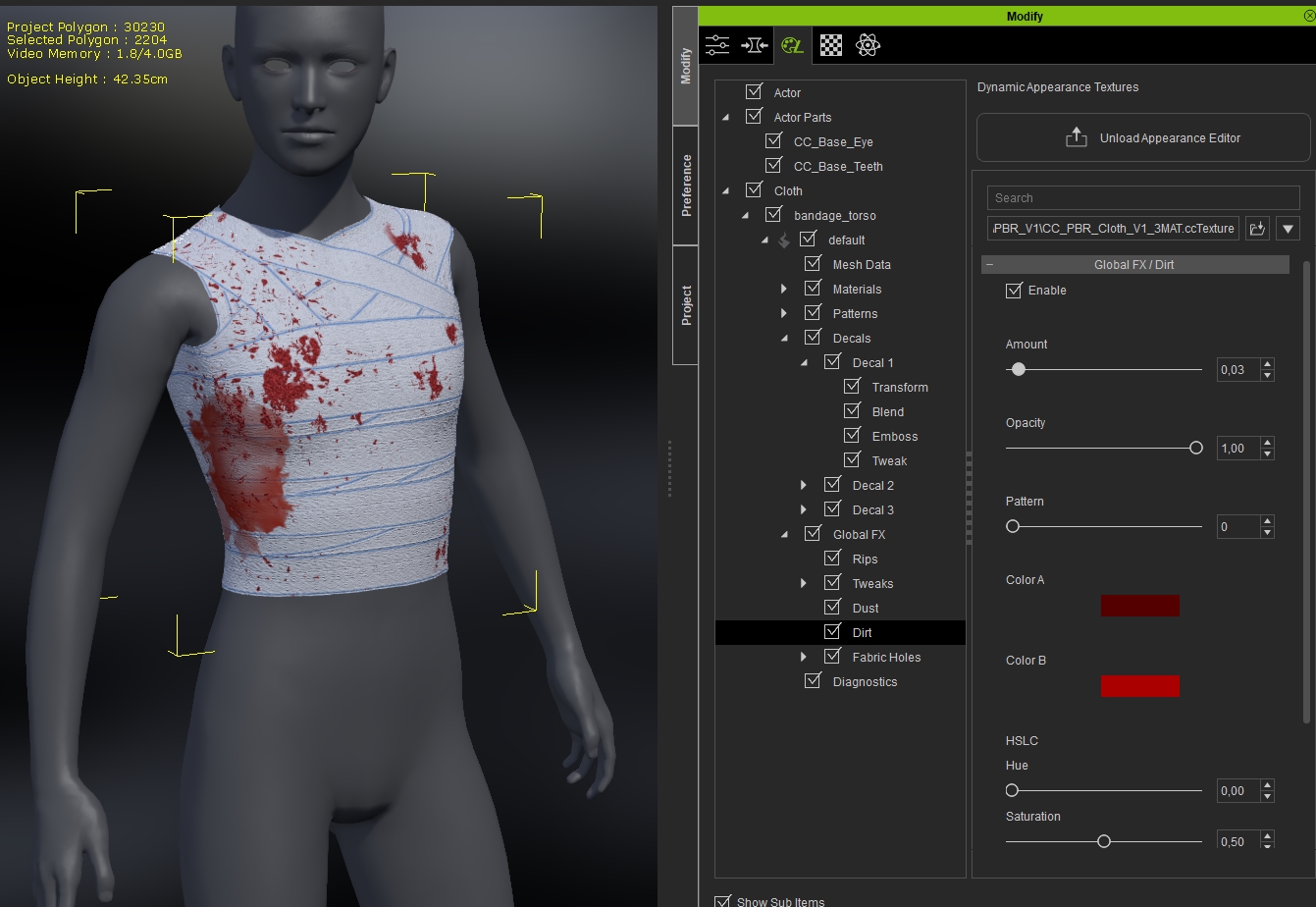Viewport: 1316px width, 907px height.
Task: Open the dropdown arrow next to texture path
Action: point(1289,229)
